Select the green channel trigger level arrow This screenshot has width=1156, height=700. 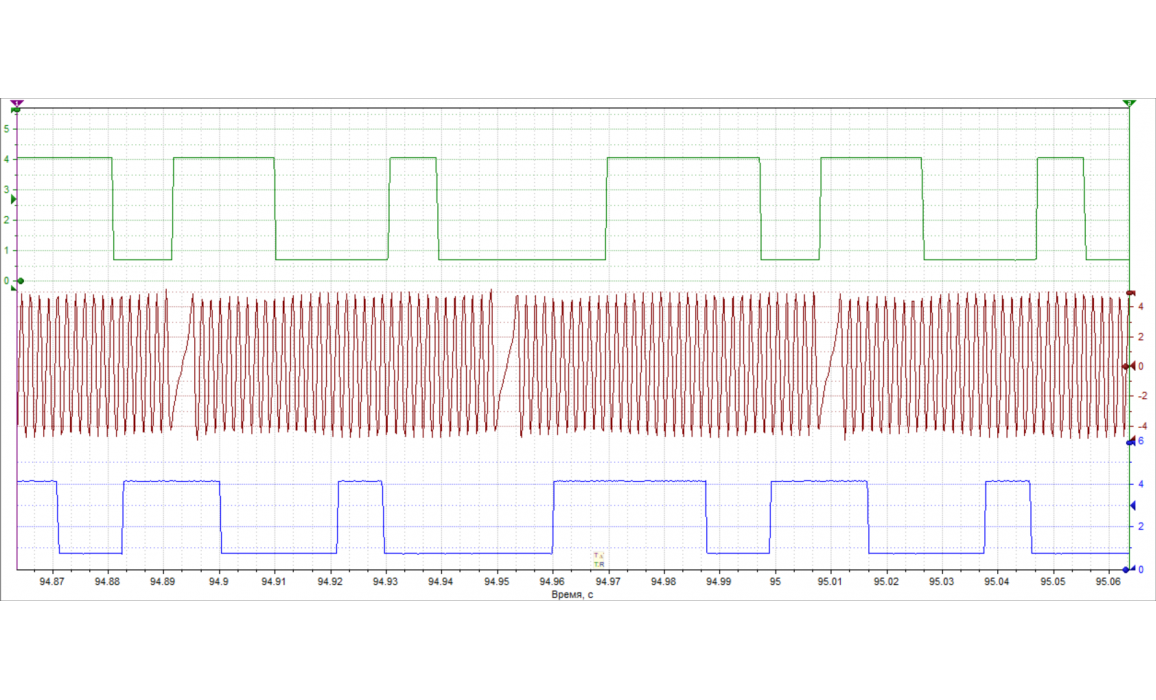[x=13, y=200]
